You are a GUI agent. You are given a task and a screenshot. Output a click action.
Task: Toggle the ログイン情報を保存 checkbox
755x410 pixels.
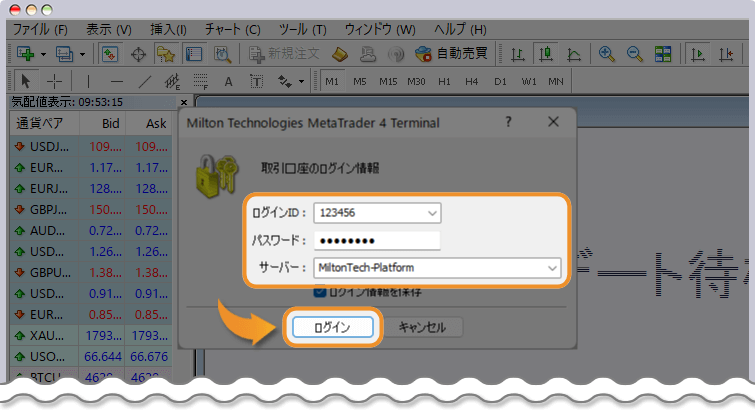point(320,291)
